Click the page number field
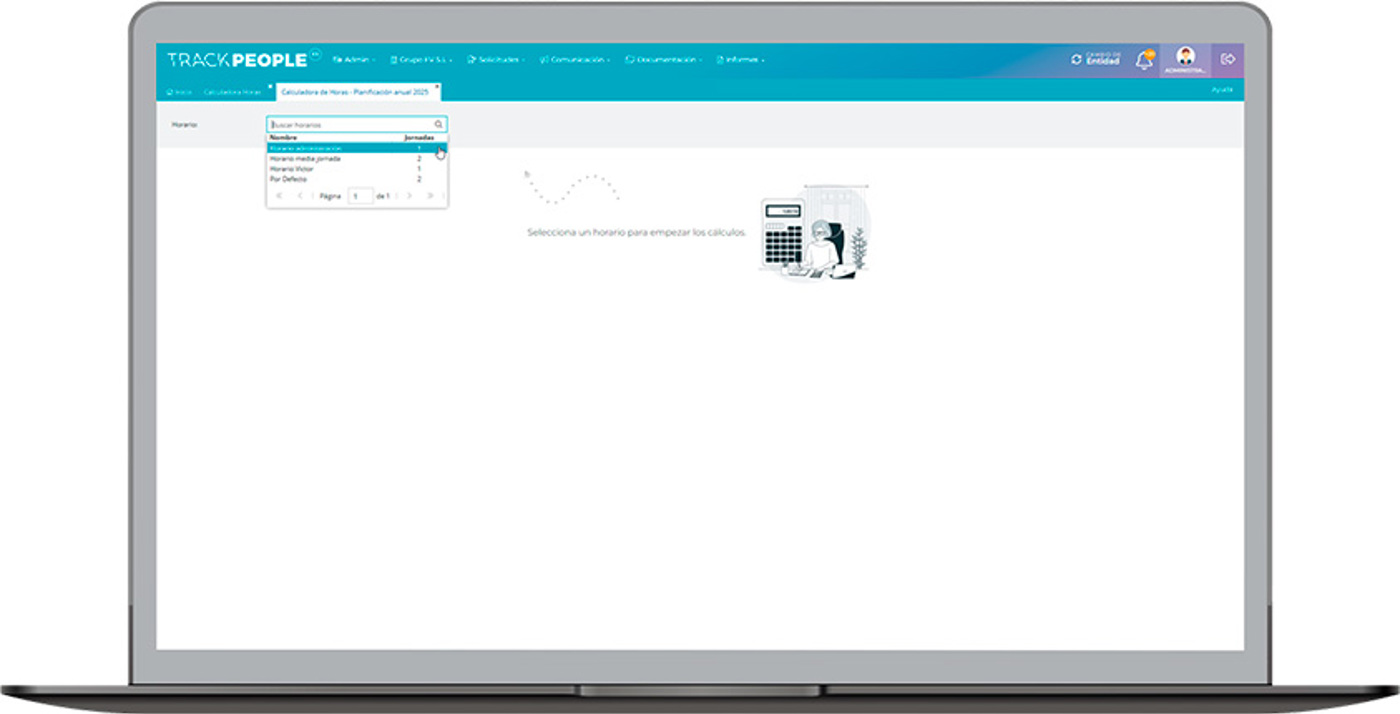The height and width of the screenshot is (714, 1400). [361, 196]
